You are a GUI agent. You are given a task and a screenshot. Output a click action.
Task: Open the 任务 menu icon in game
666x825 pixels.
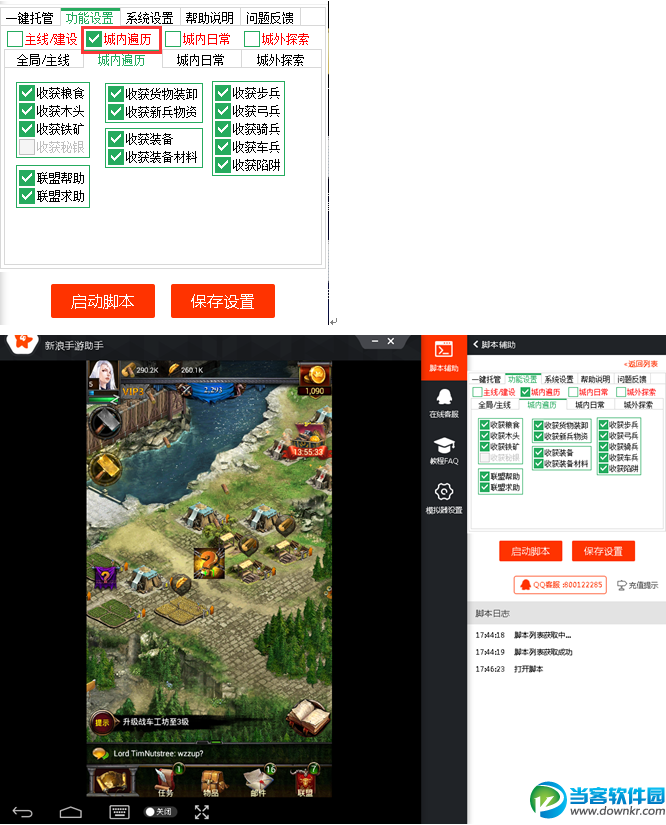coord(166,781)
